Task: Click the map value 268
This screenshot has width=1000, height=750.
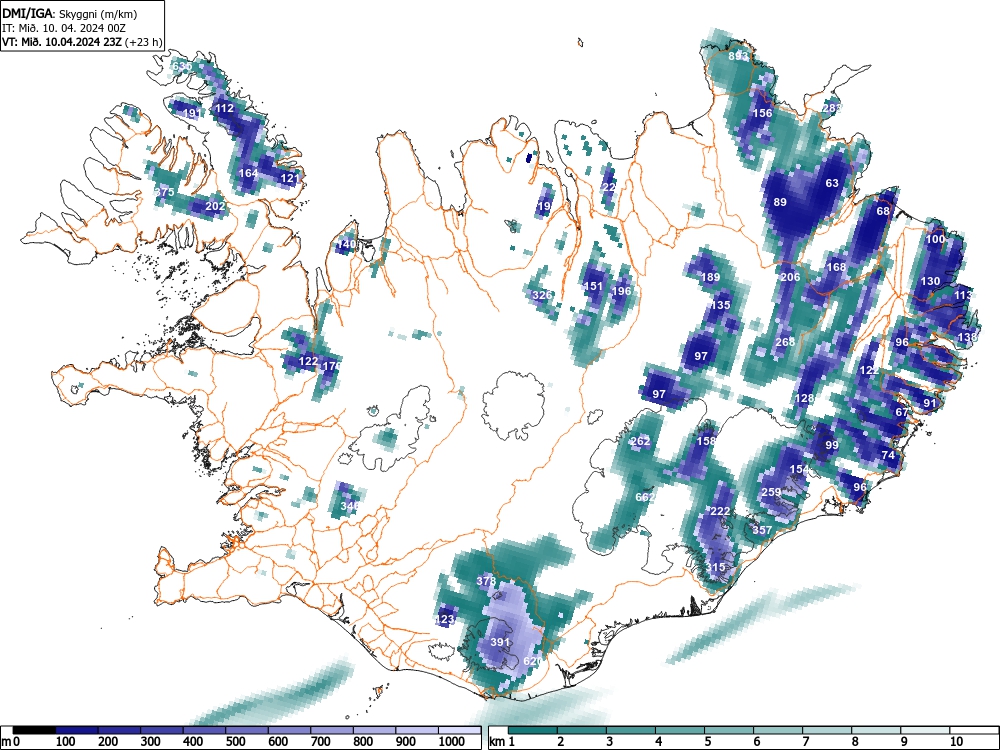Action: (x=785, y=342)
